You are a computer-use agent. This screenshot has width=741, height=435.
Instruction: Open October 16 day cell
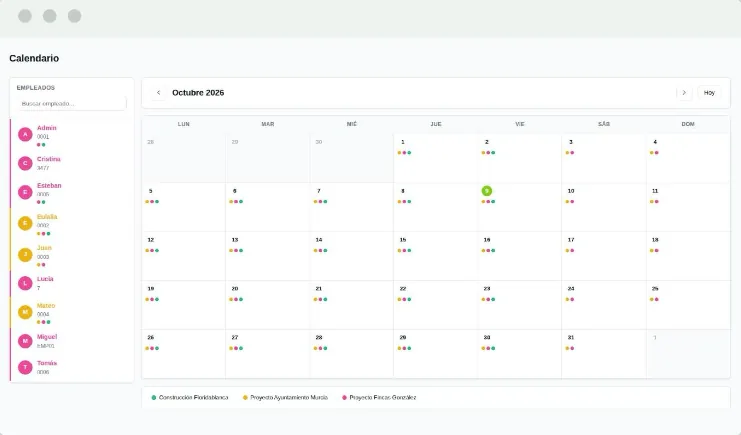pos(520,256)
